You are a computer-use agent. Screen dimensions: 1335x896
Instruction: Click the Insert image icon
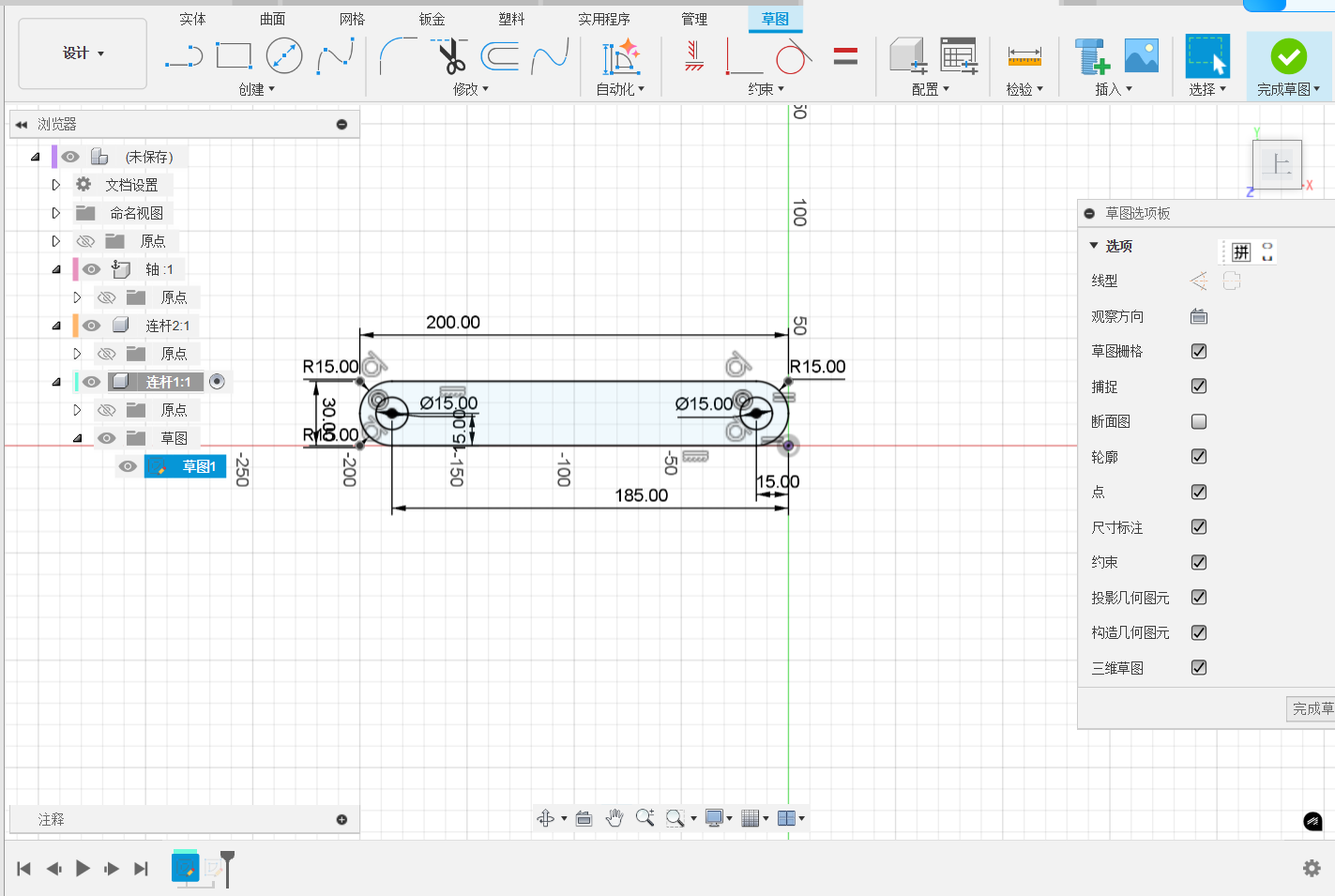(x=1142, y=56)
